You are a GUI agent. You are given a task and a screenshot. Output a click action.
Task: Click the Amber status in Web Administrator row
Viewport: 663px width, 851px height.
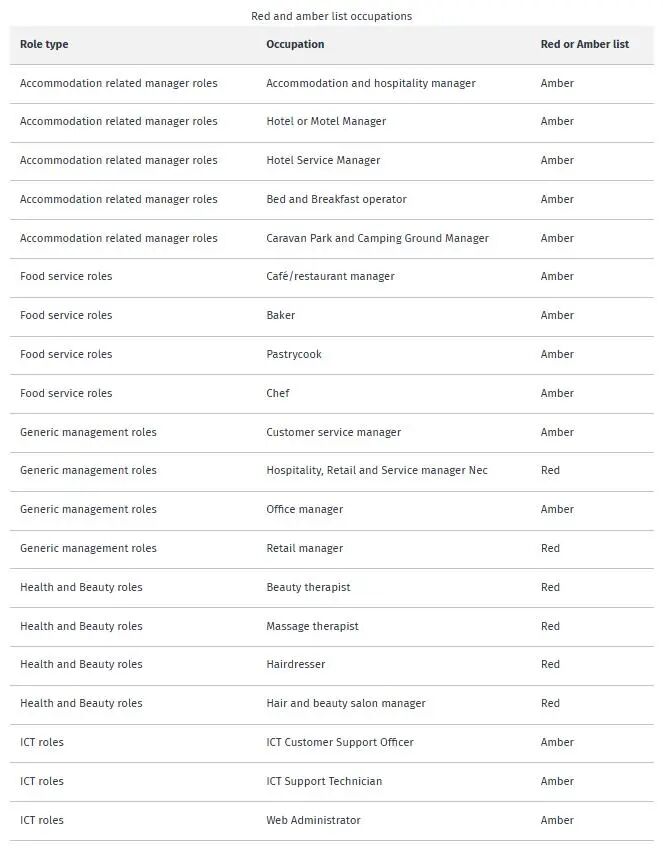pyautogui.click(x=557, y=820)
